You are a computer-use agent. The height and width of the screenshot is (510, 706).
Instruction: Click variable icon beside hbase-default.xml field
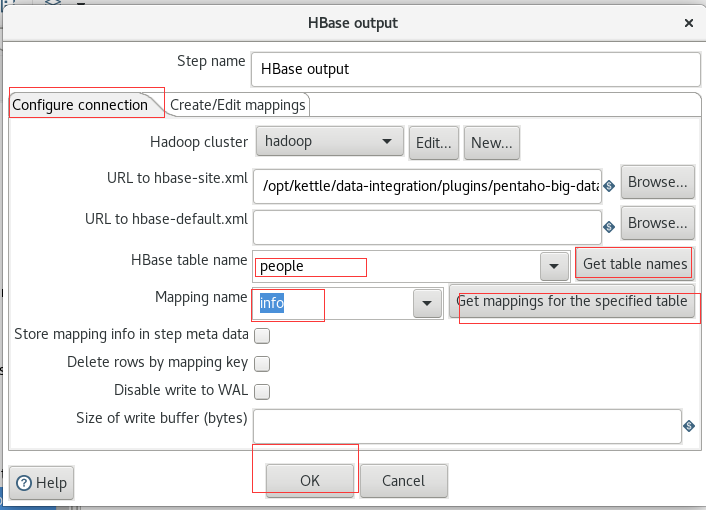click(x=609, y=227)
